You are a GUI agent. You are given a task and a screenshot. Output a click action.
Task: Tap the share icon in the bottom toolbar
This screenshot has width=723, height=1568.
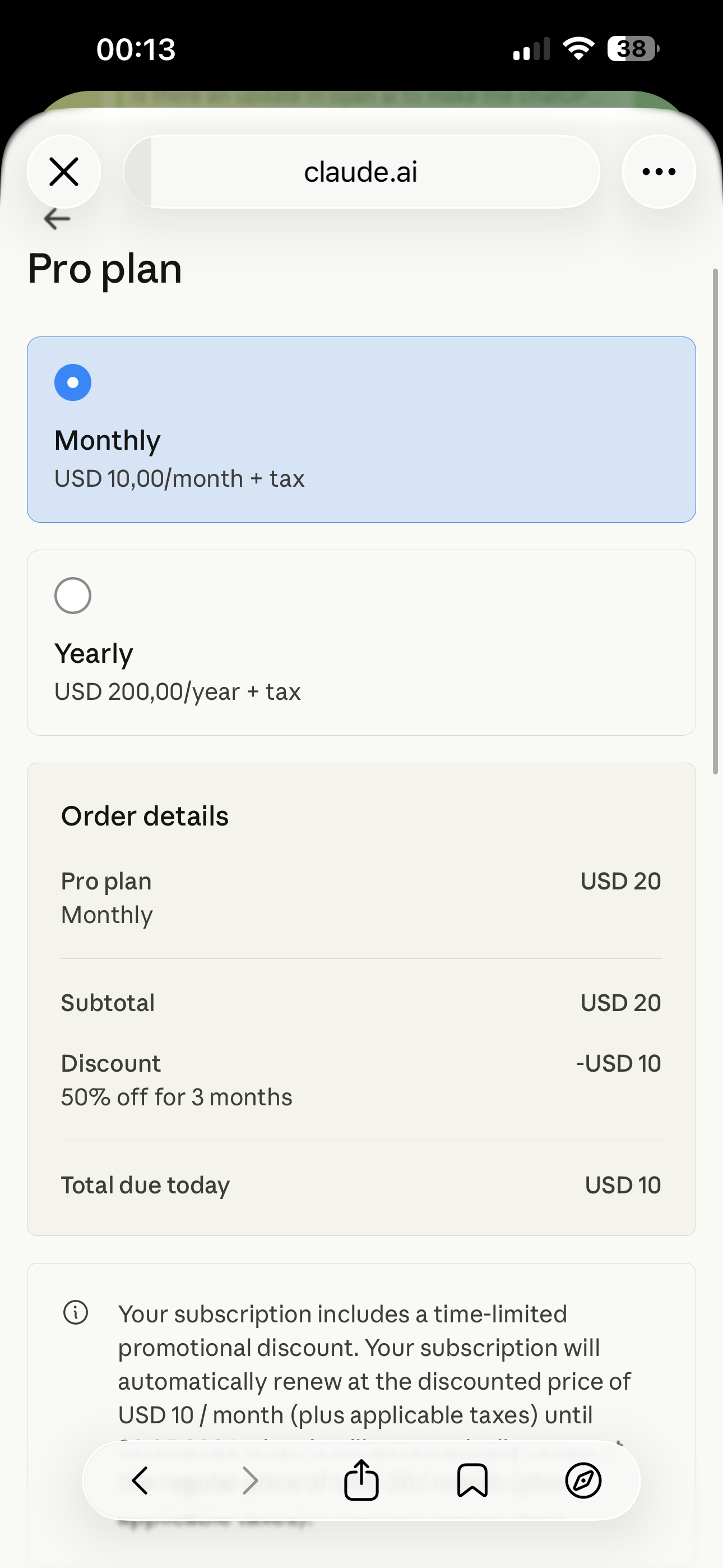(x=361, y=1481)
